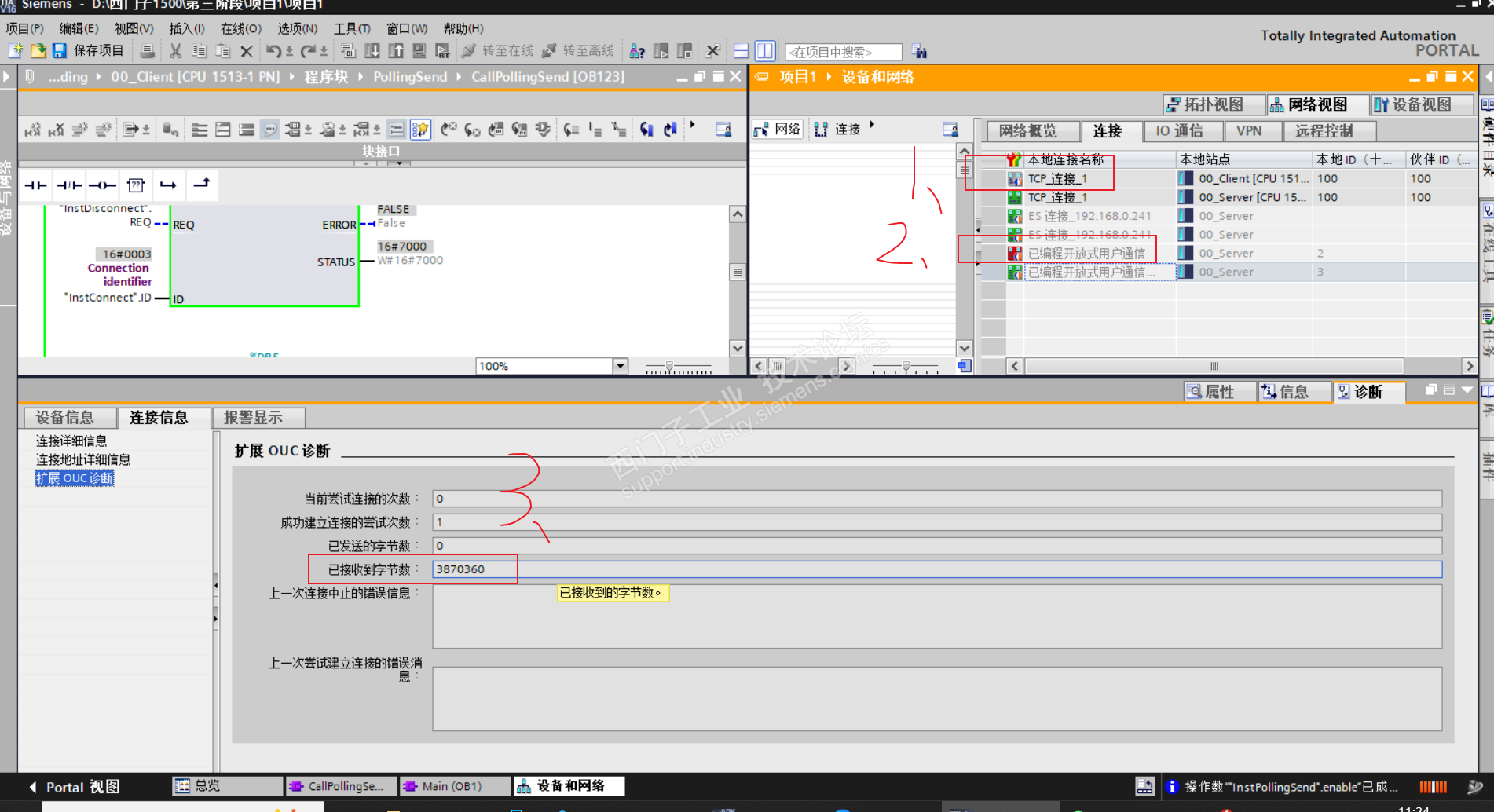Click the delete X icon in main toolbar
The image size is (1494, 812).
(246, 51)
